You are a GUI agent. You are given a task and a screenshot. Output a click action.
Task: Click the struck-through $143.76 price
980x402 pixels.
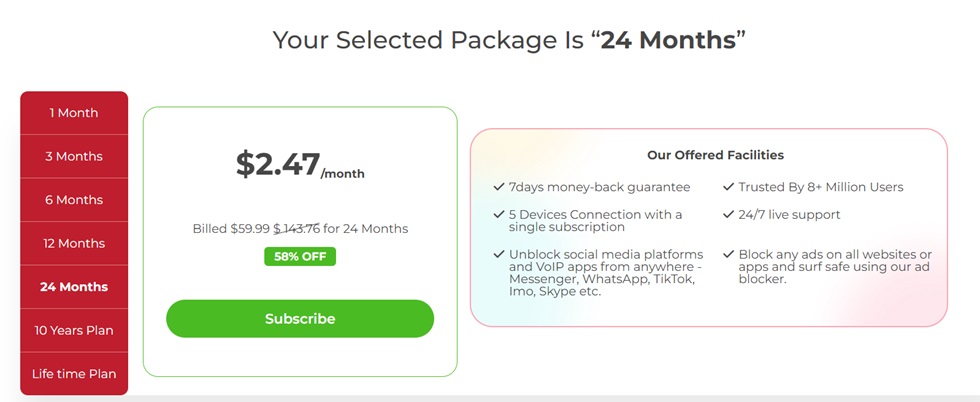coord(297,229)
